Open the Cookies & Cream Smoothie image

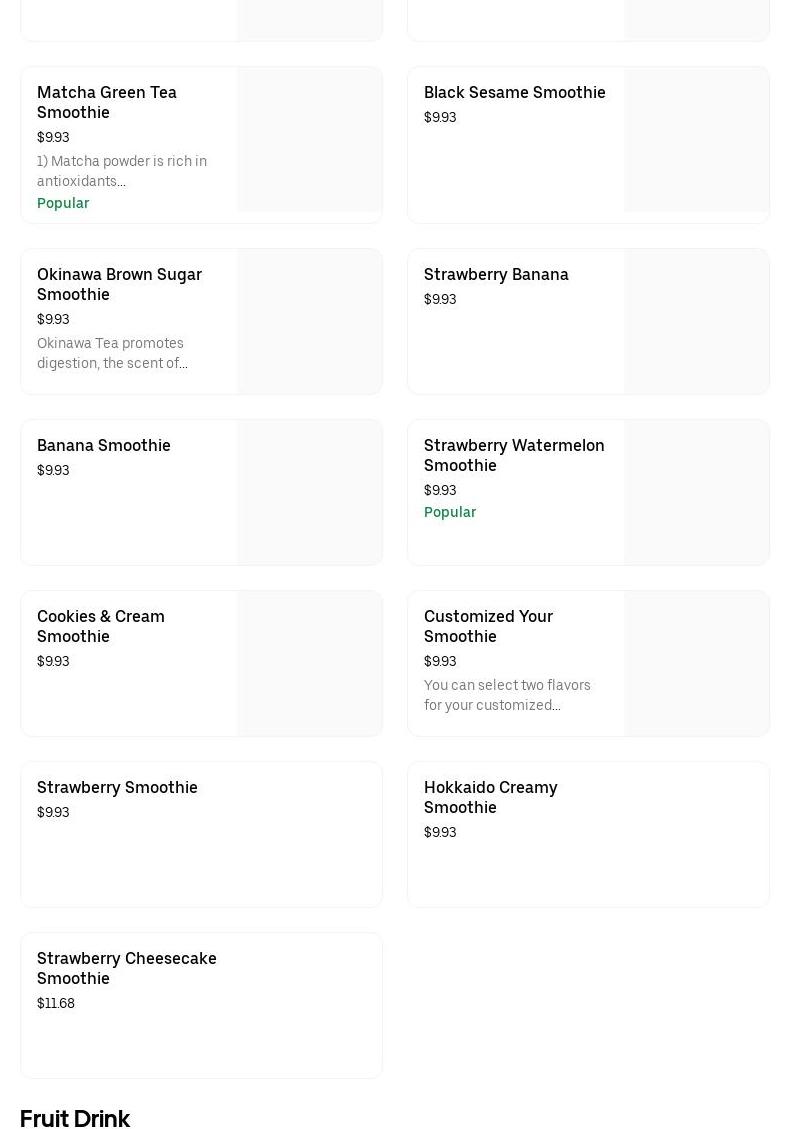tap(309, 663)
